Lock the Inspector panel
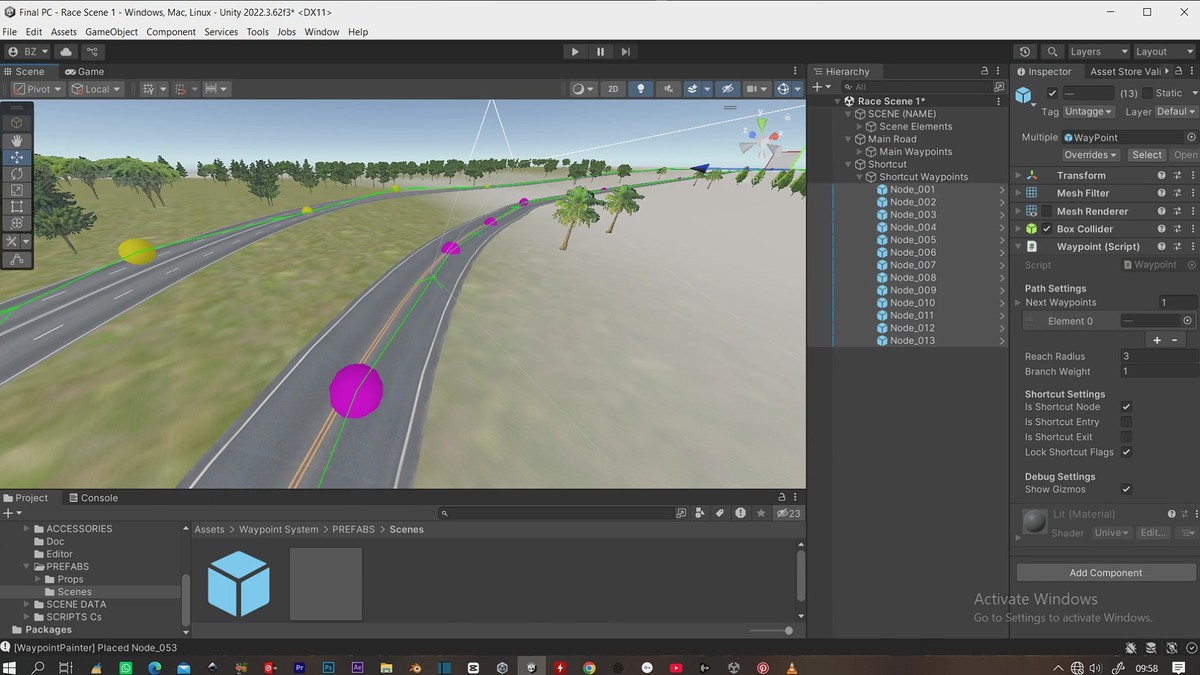Screen dimensions: 1200x675 click(x=1180, y=71)
